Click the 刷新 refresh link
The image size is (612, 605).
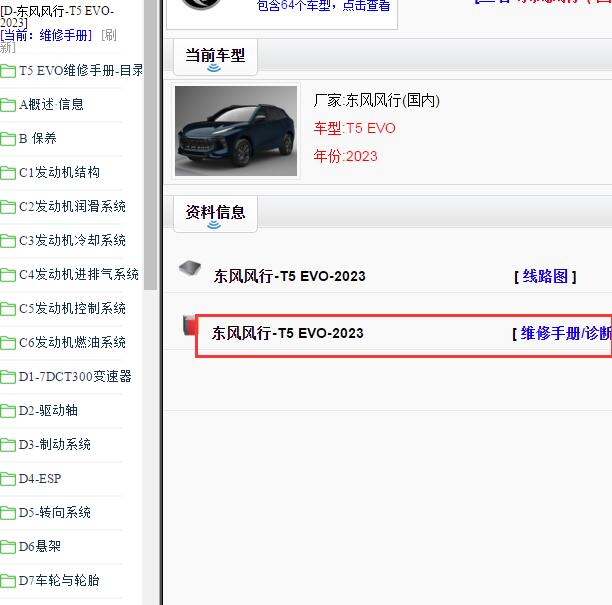[109, 36]
